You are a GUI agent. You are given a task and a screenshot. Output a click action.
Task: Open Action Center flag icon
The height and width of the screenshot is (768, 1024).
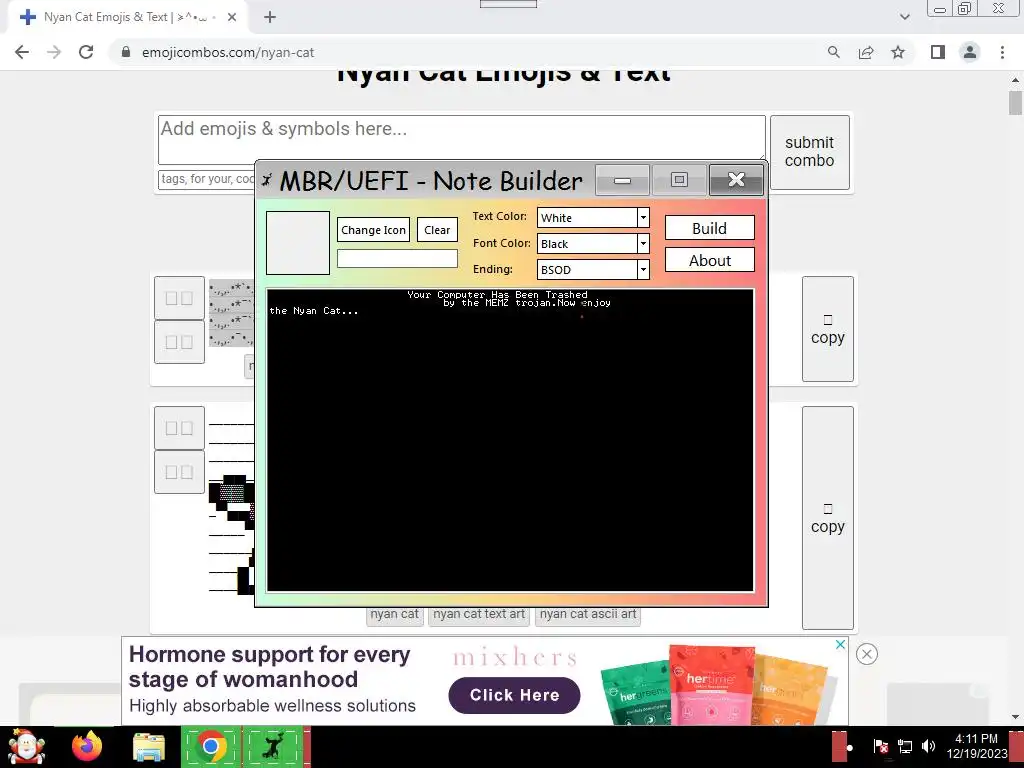click(x=880, y=746)
